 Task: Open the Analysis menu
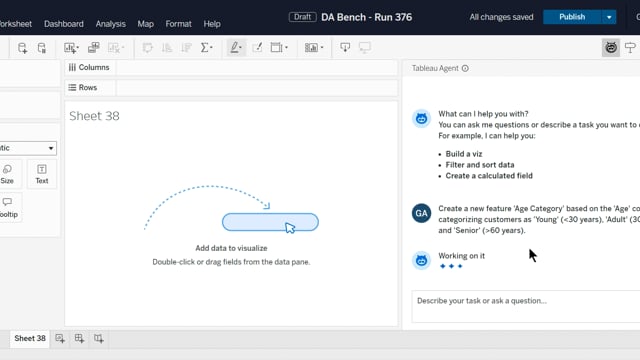[x=111, y=24]
